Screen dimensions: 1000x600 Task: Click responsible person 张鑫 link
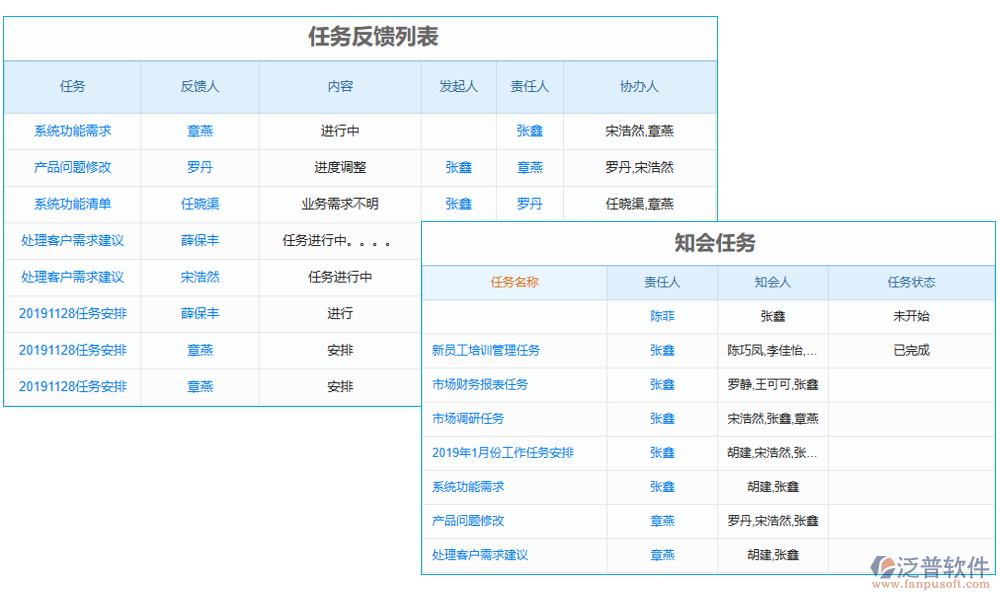pos(529,131)
